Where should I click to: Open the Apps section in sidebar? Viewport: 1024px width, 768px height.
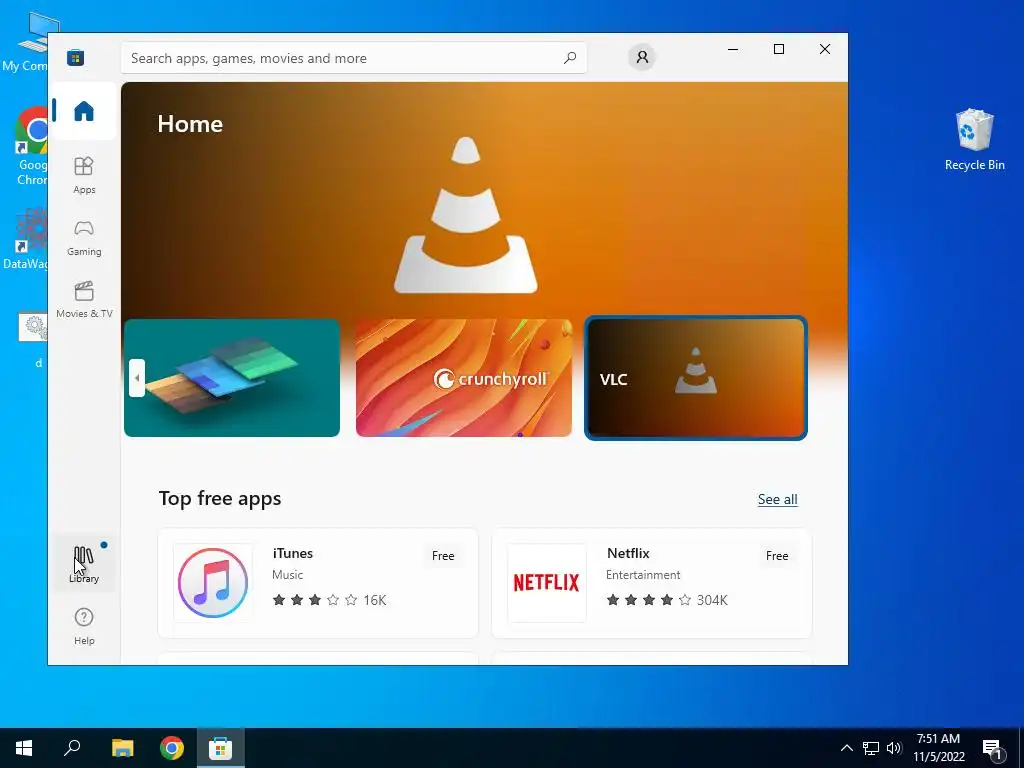pyautogui.click(x=84, y=175)
